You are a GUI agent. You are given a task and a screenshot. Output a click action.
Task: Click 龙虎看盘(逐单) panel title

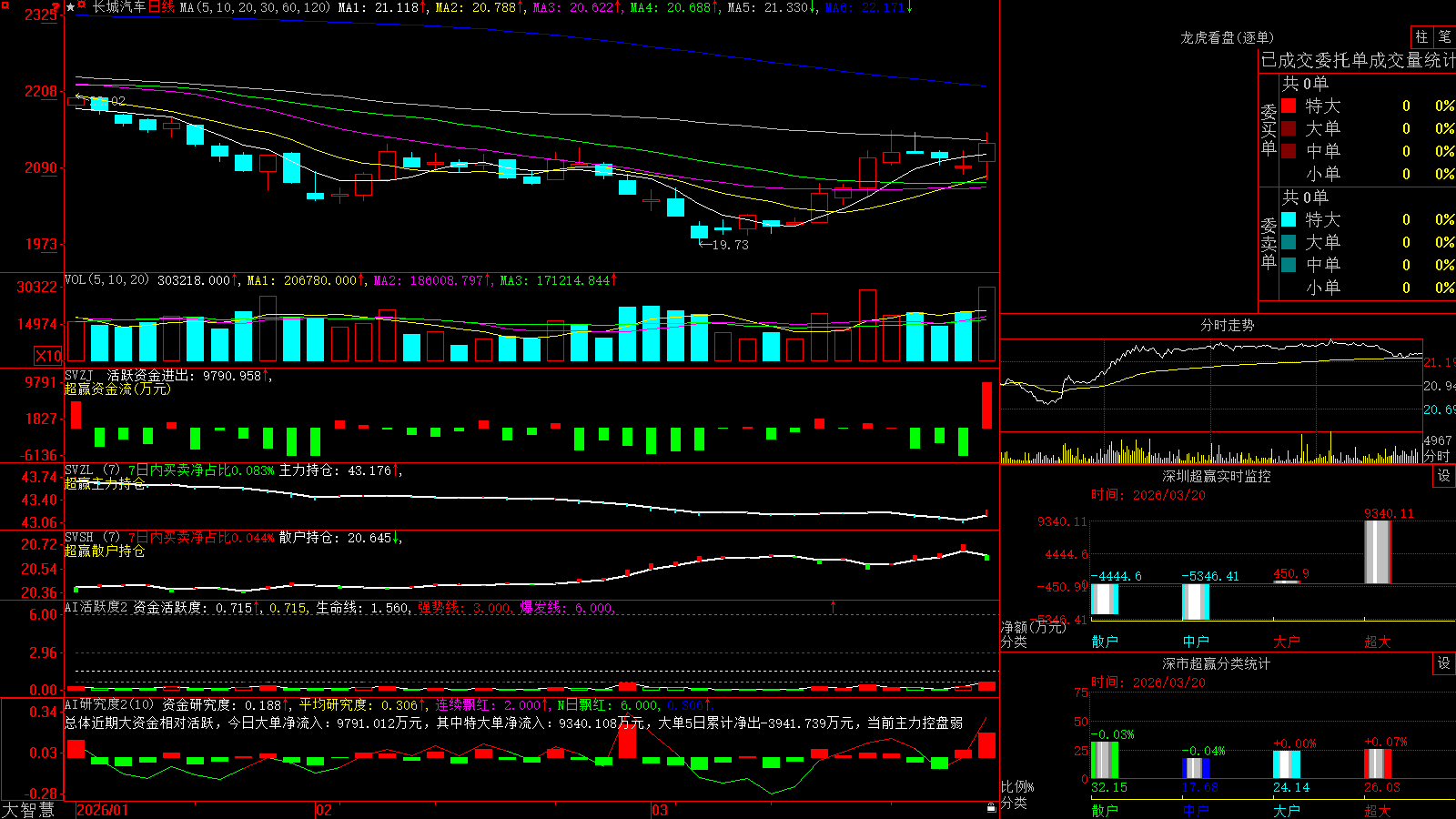coord(1227,37)
